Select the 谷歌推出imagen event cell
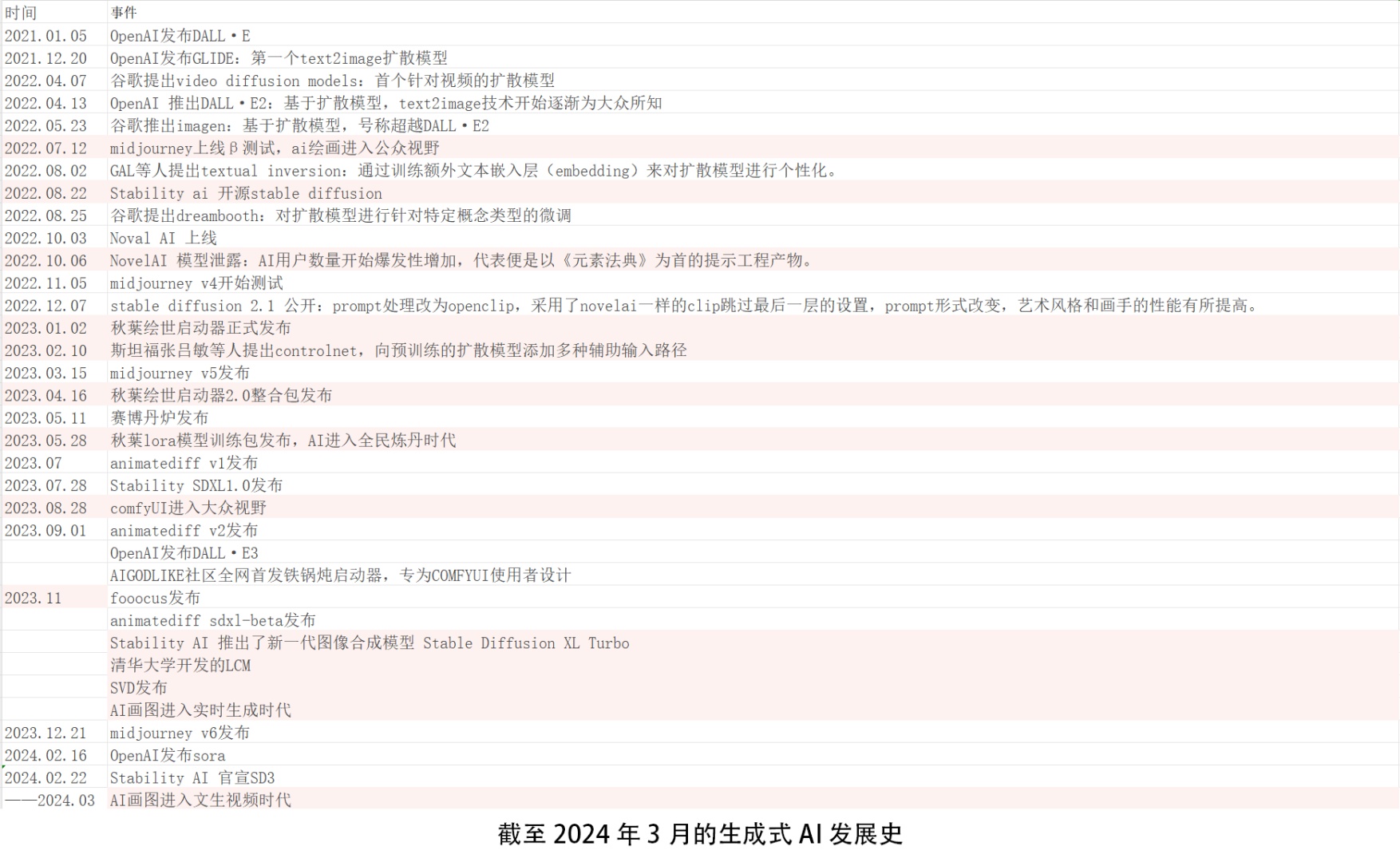 753,125
